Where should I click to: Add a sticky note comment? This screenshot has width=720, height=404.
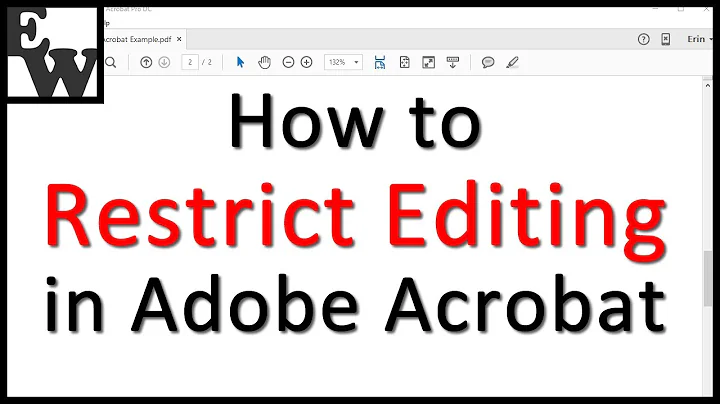(488, 62)
